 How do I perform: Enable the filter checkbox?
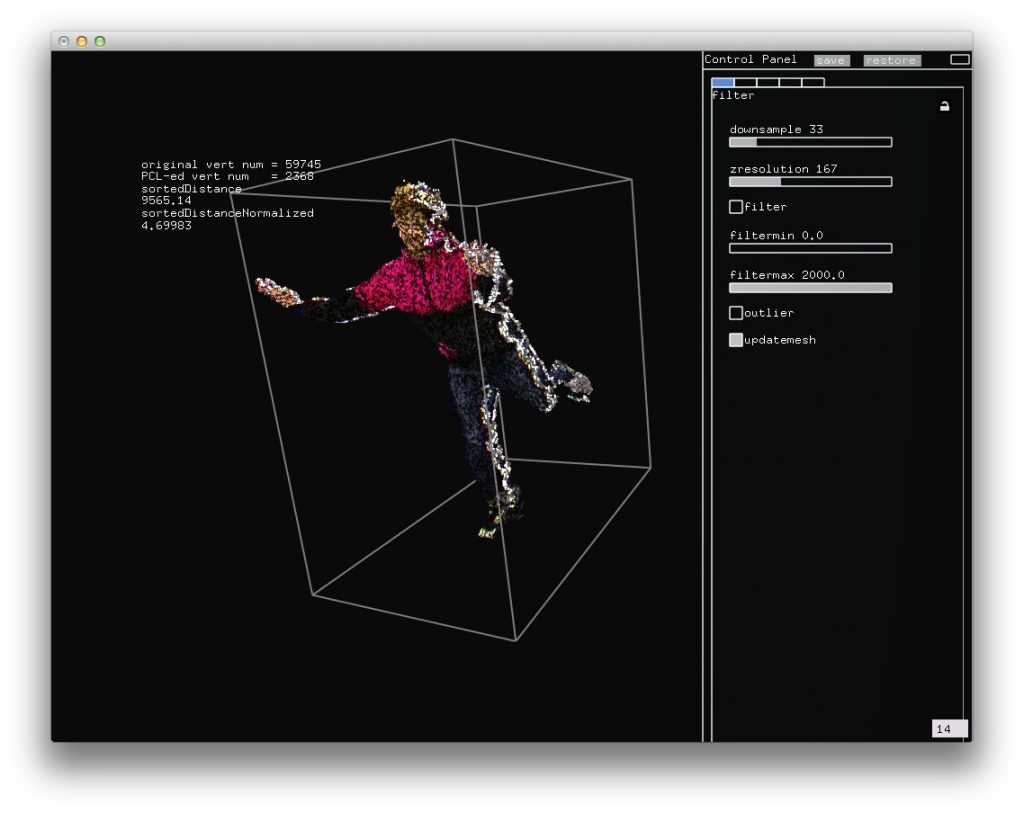pos(736,207)
